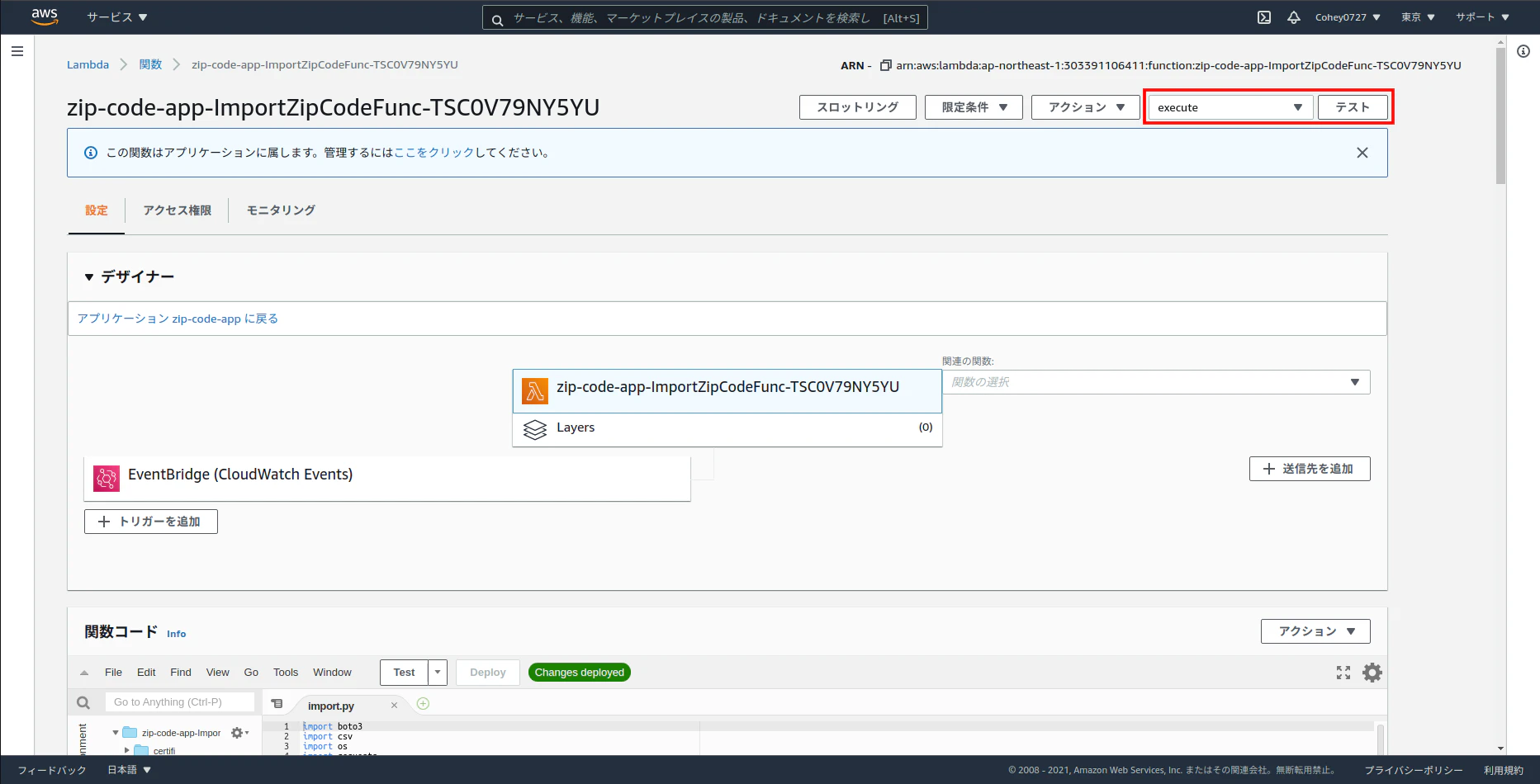
Task: Open code editor settings gear
Action: pos(1372,673)
